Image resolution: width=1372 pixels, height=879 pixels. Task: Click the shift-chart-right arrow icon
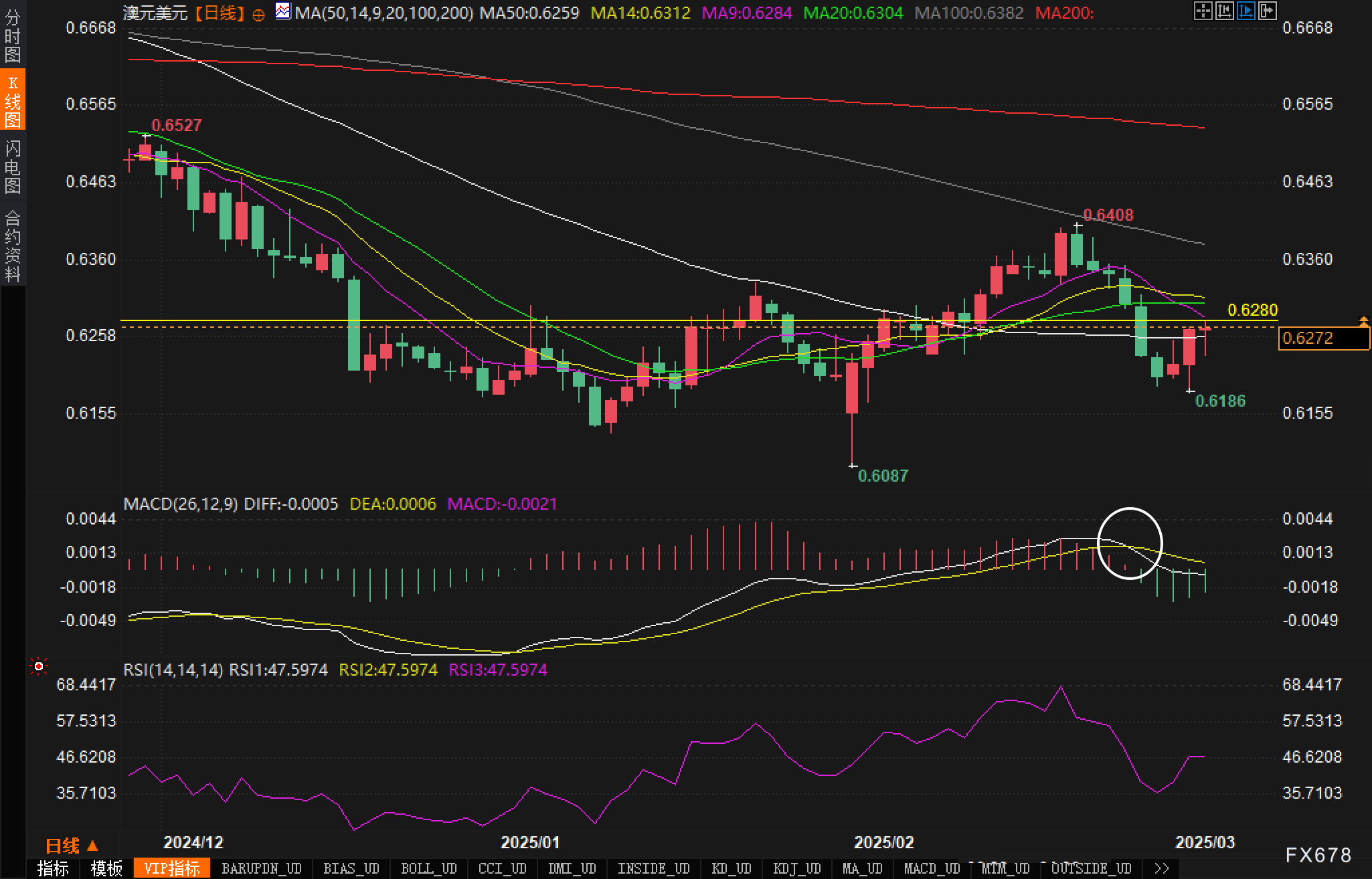click(1267, 11)
